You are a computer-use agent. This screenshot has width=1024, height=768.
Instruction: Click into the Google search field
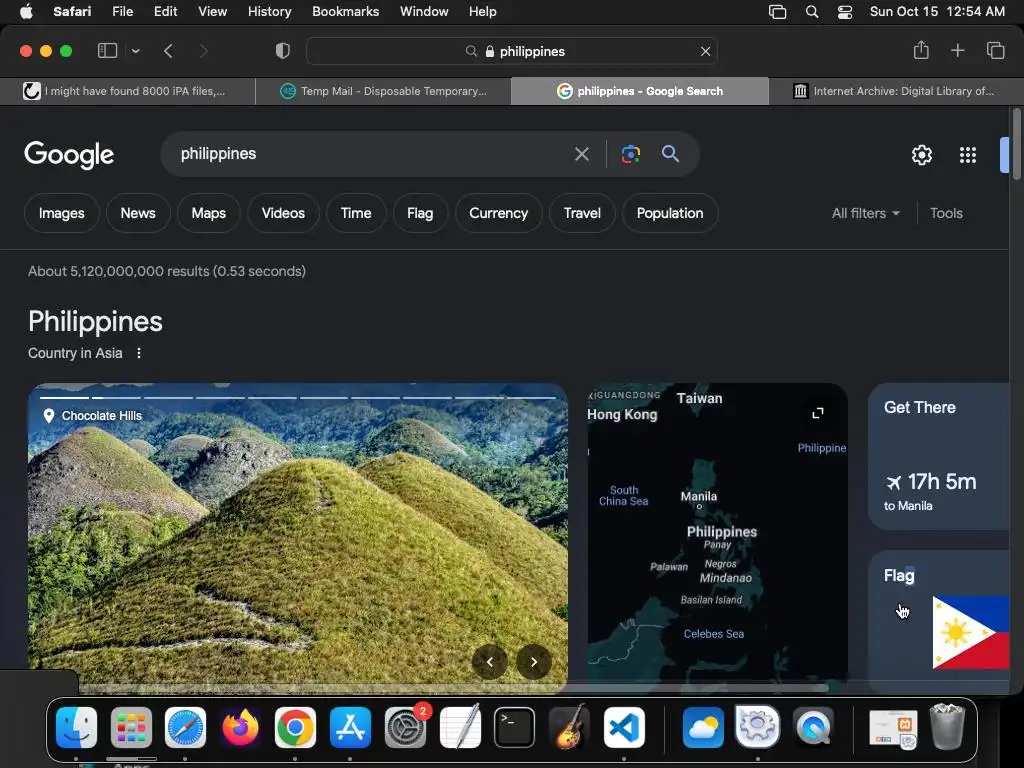tap(366, 154)
